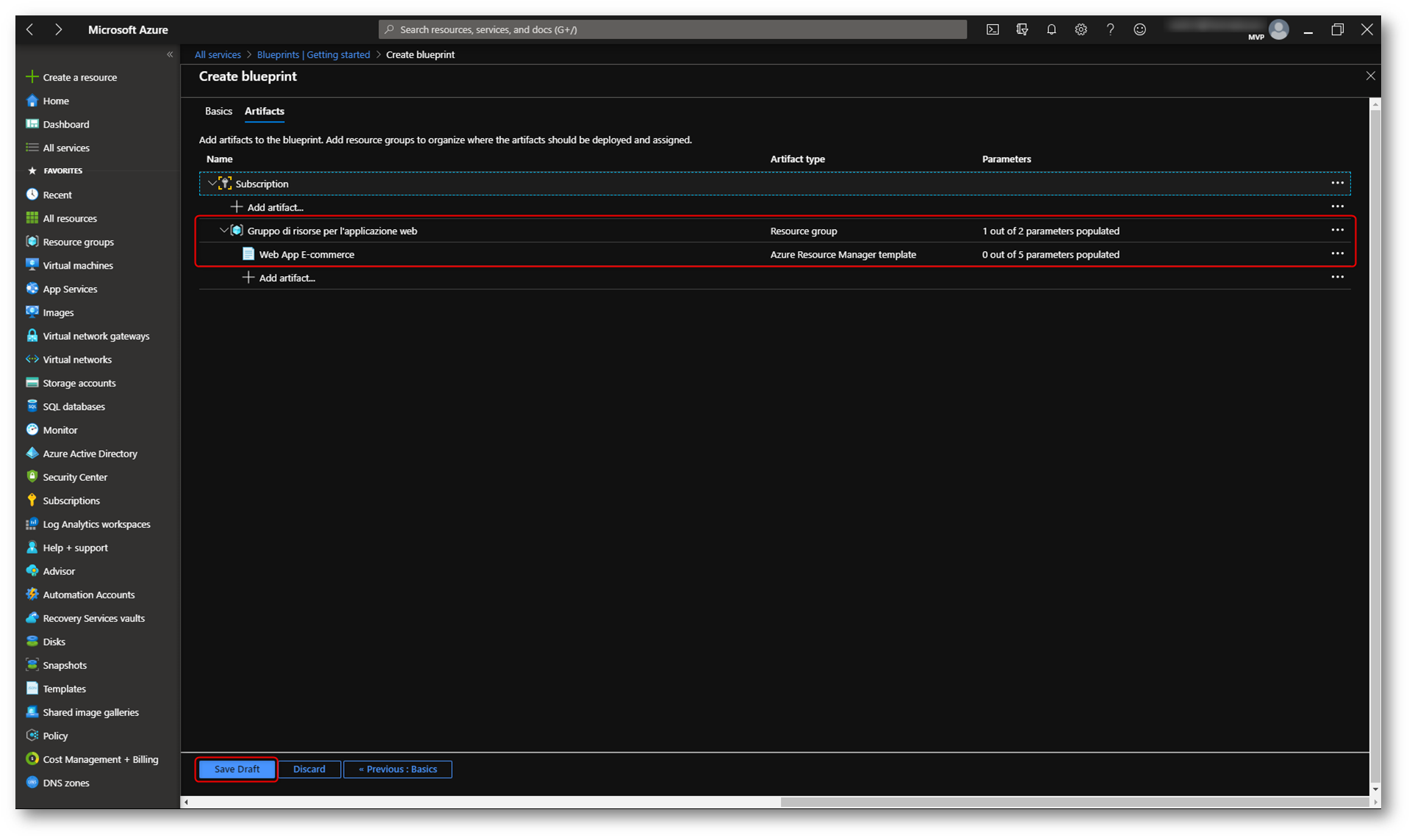Click the Discard button
Screen dimensions: 1412x840
pos(309,769)
